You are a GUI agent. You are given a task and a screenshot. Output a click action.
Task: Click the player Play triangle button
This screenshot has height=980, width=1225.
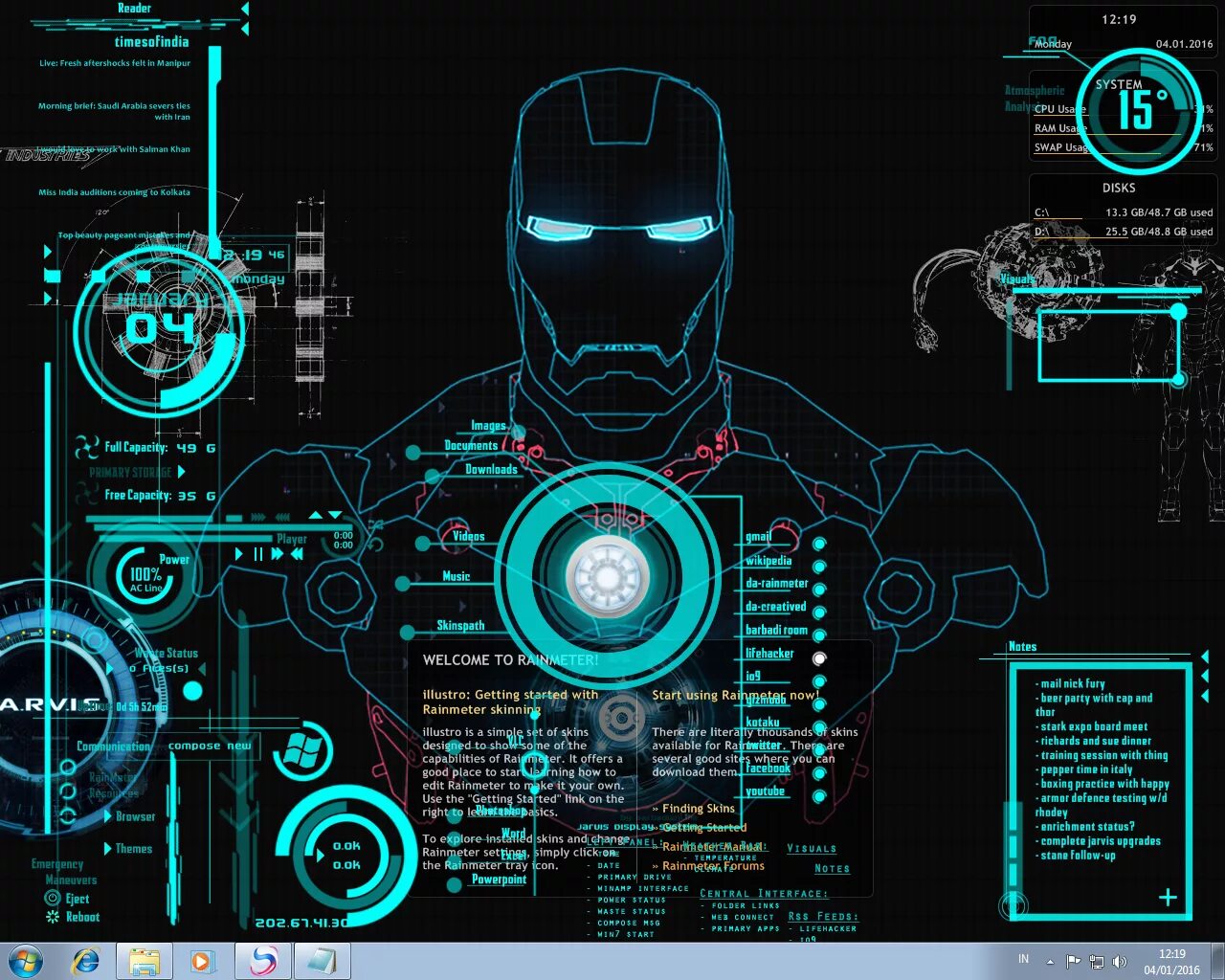click(x=238, y=553)
